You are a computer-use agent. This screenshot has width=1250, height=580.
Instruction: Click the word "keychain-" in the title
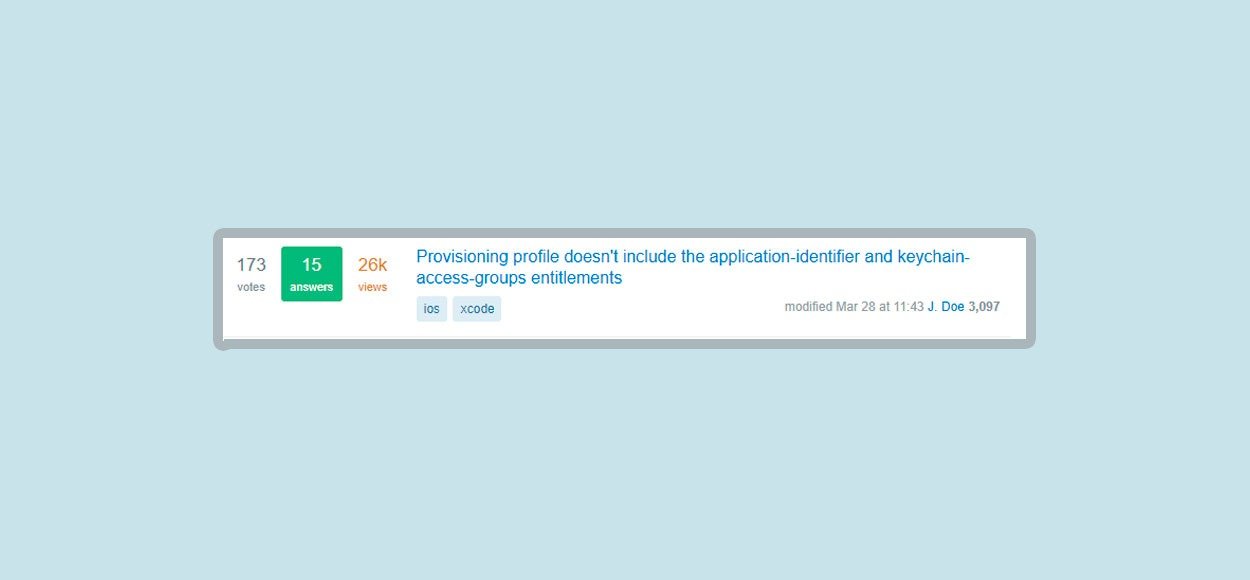[933, 256]
